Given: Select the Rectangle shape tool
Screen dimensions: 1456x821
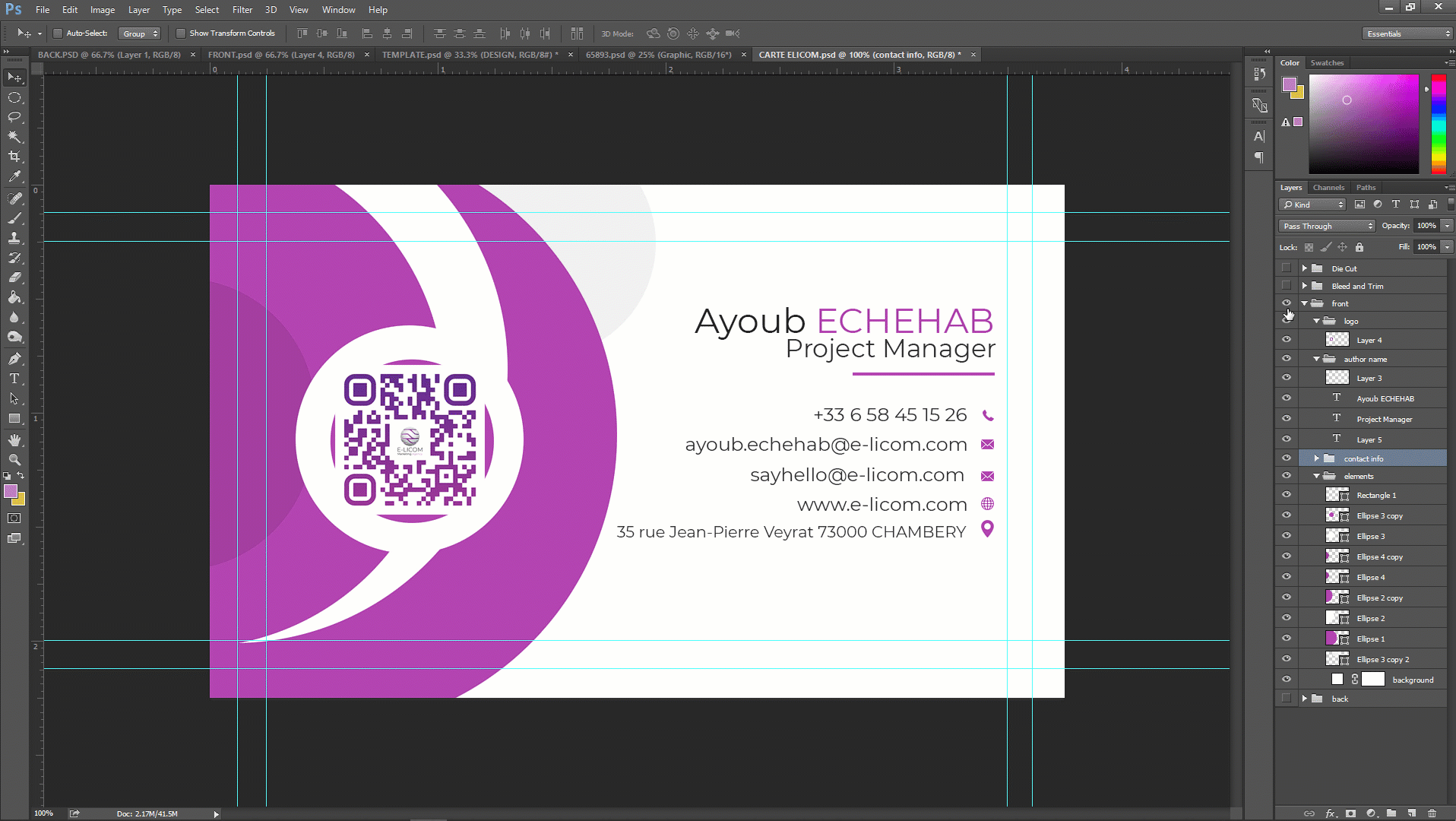Looking at the screenshot, I should click(14, 418).
